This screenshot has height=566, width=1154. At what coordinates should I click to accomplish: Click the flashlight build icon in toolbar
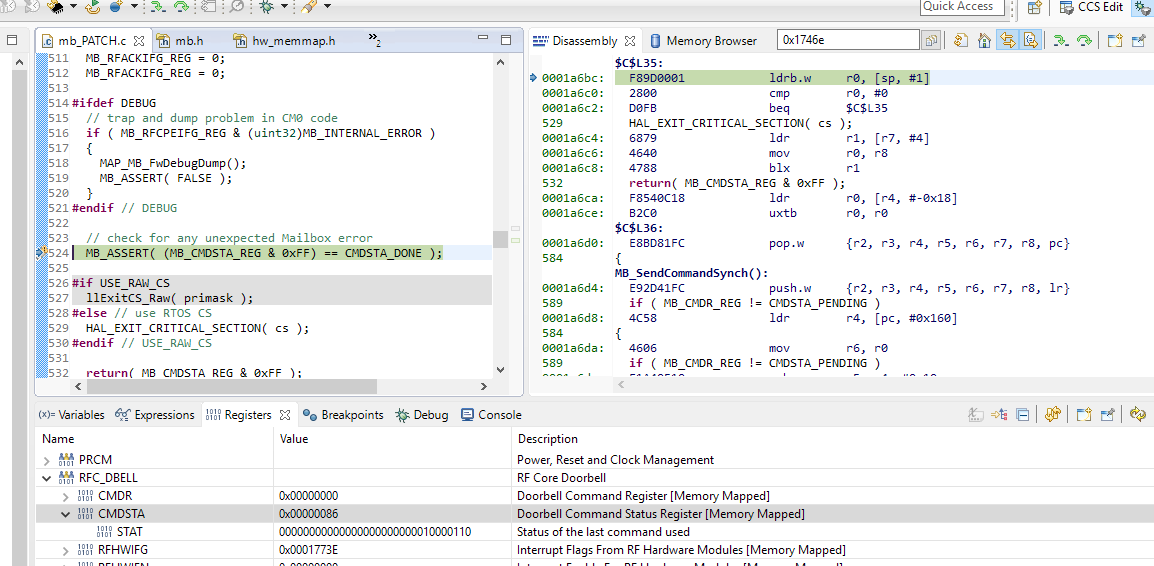pos(310,7)
